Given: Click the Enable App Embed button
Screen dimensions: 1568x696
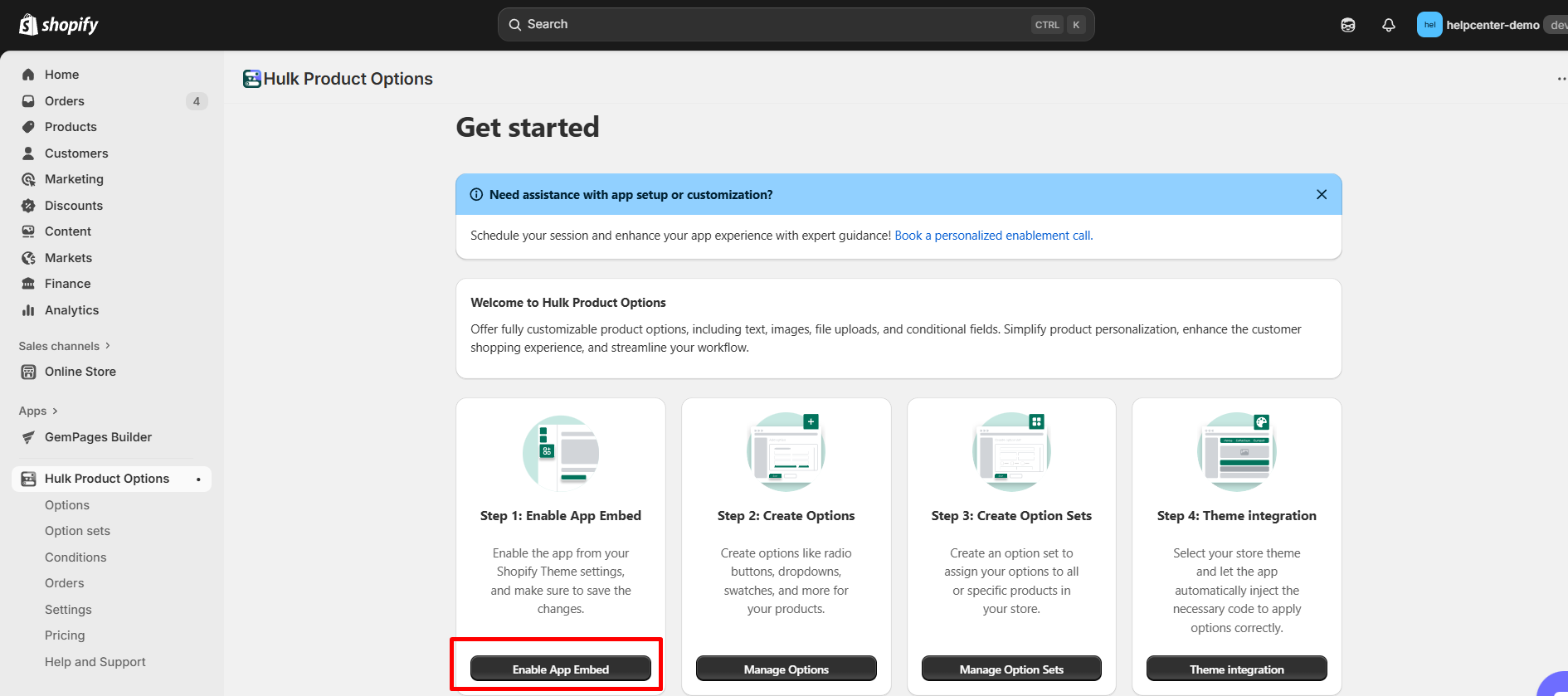Looking at the screenshot, I should 561,669.
